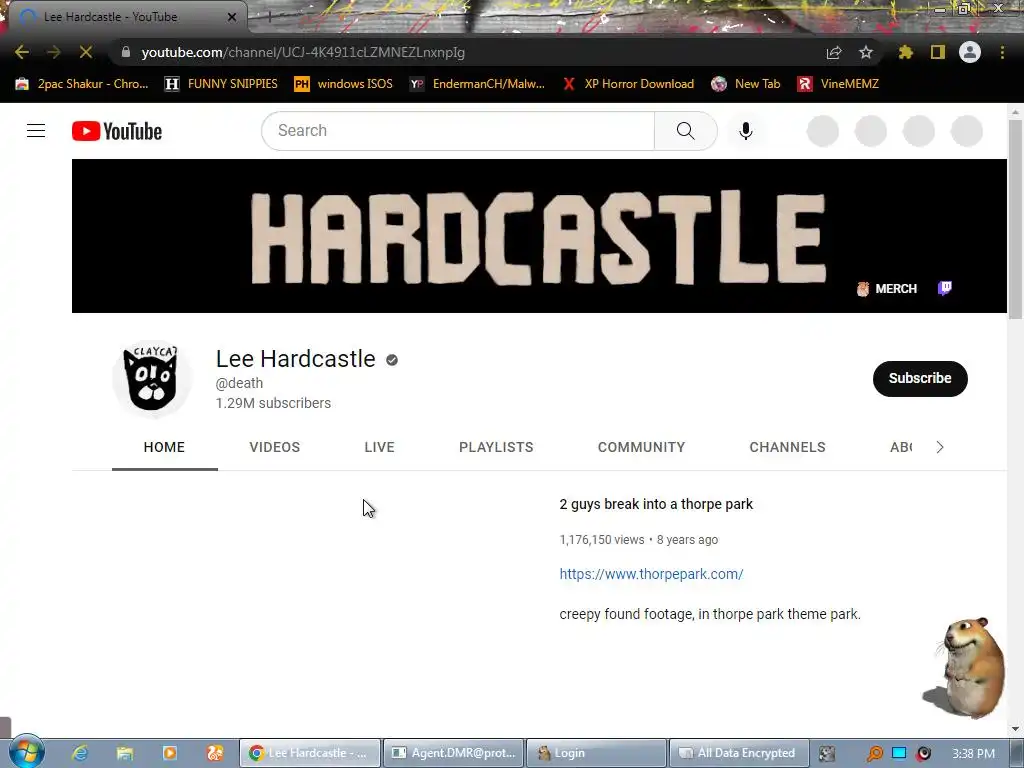This screenshot has width=1024, height=768.
Task: Go to the COMMUNITY tab
Action: pyautogui.click(x=641, y=447)
